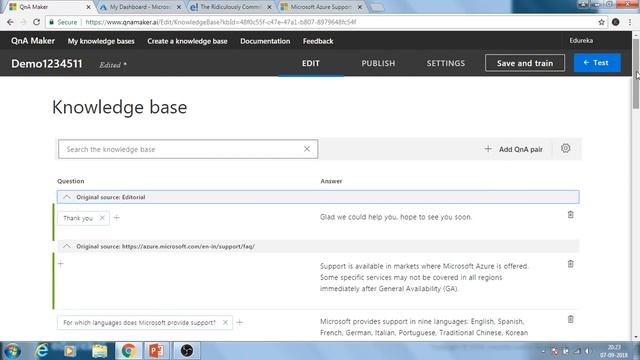The image size is (640, 360).
Task: Launch Internet Explorer from taskbar
Action: tap(41, 351)
